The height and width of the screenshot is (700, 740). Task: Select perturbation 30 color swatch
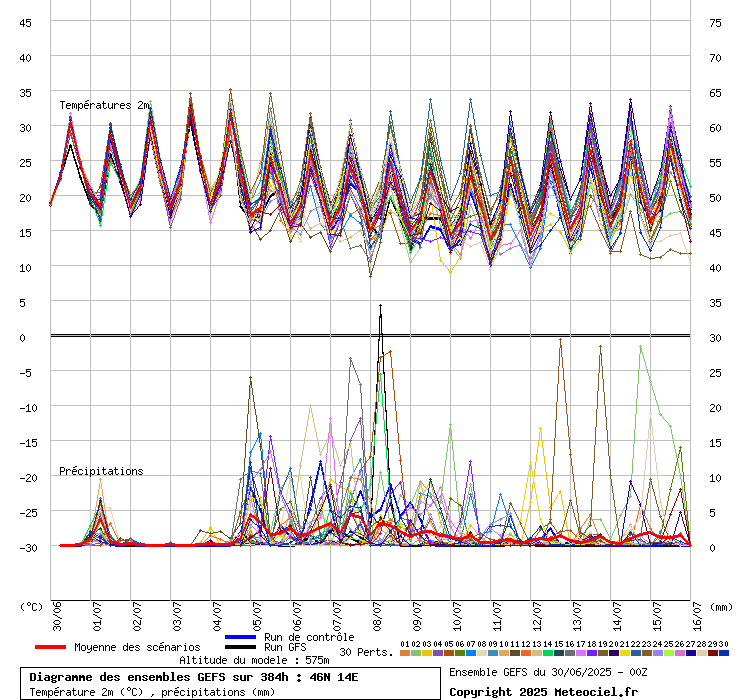coord(723,653)
